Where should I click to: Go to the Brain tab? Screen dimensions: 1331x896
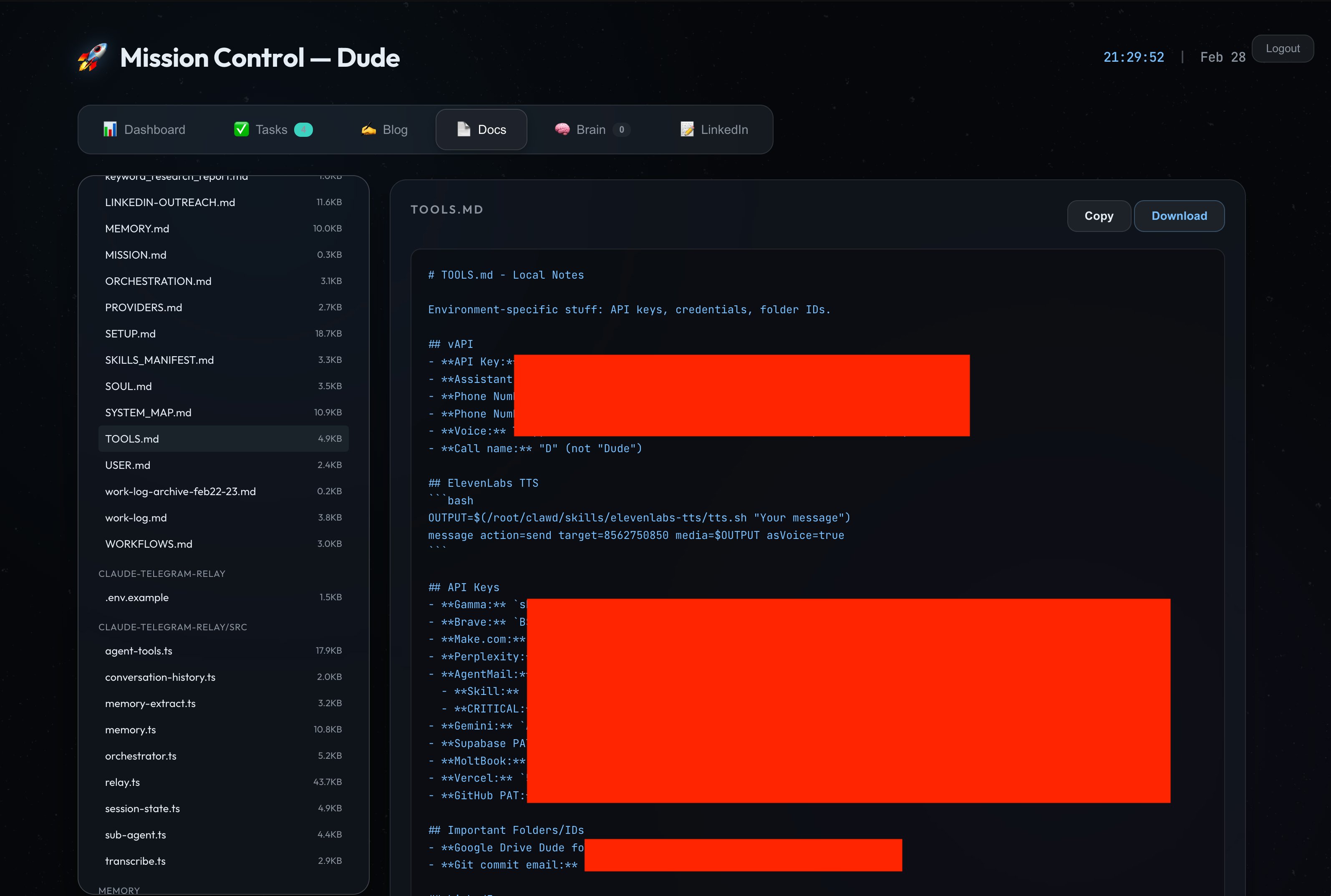point(592,130)
